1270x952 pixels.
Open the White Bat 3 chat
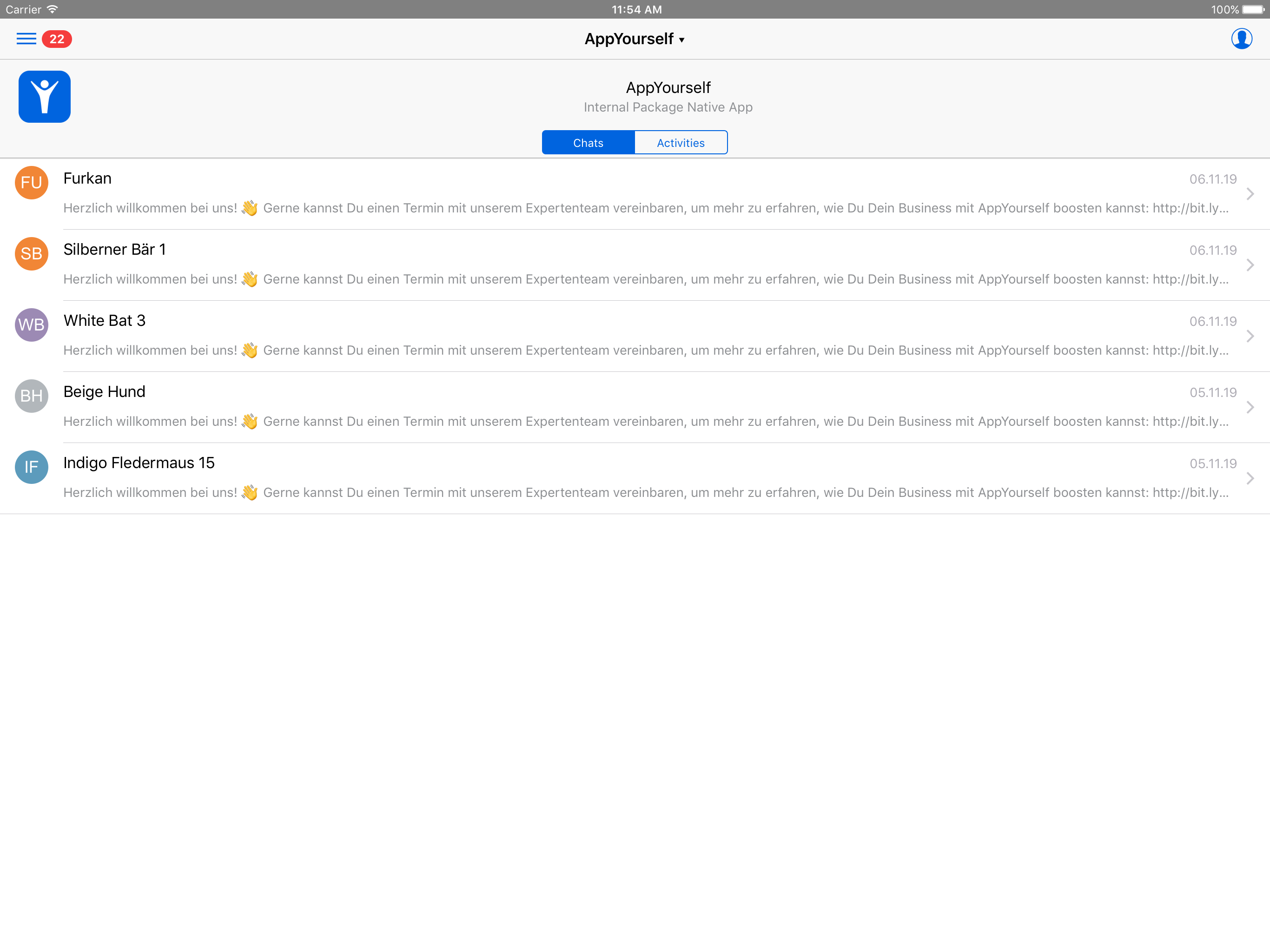point(635,337)
